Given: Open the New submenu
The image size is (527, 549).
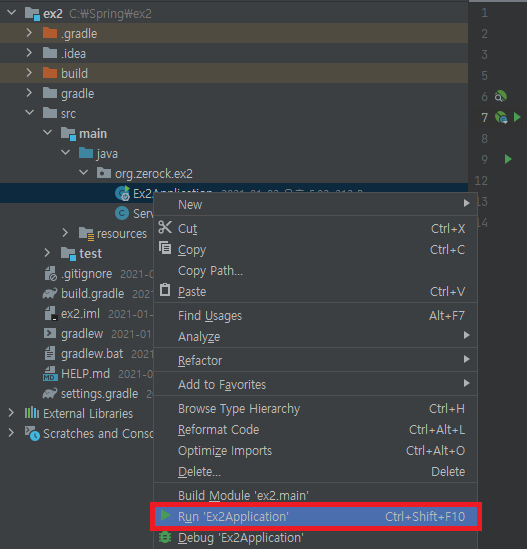Looking at the screenshot, I should pos(315,204).
